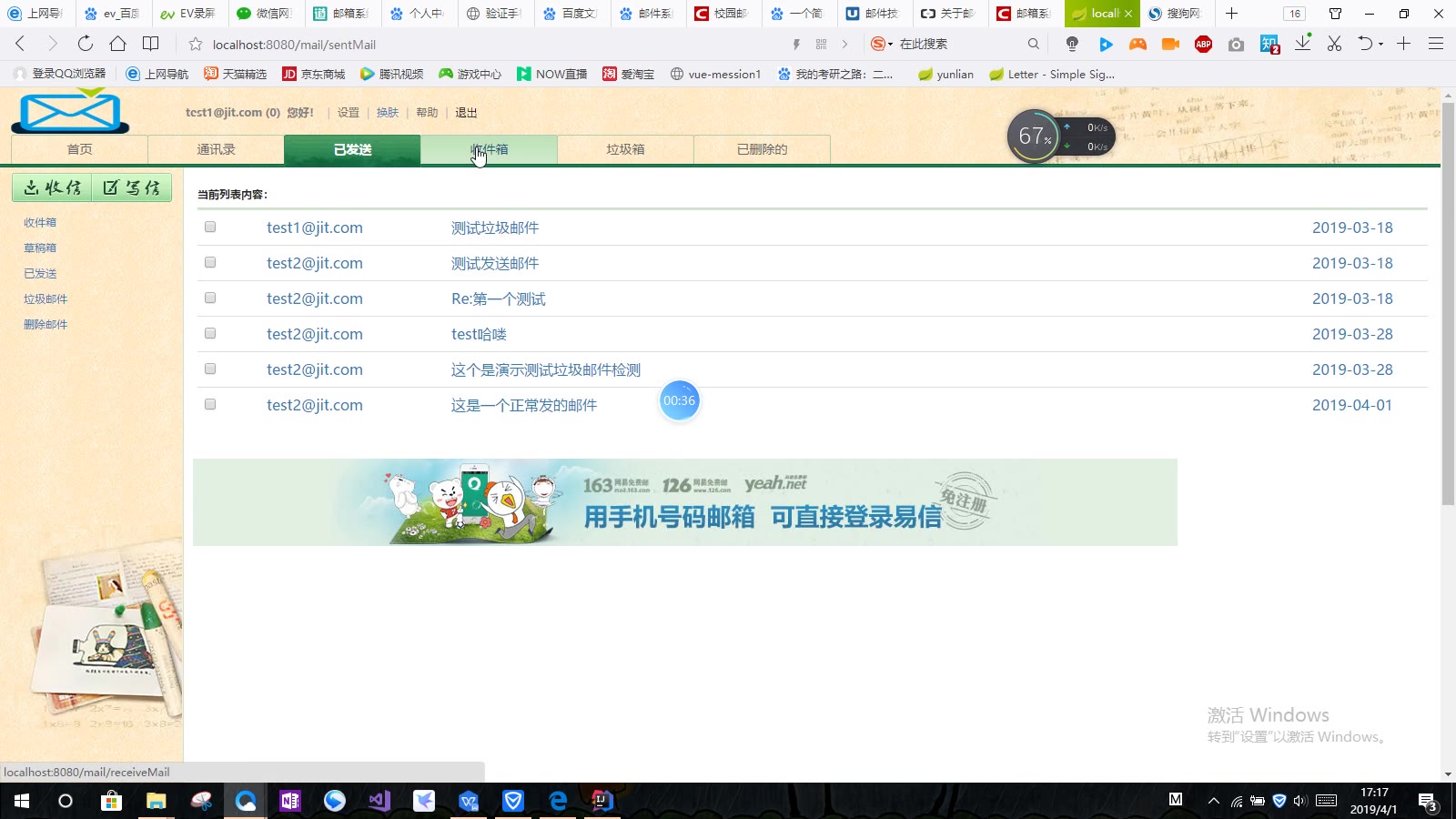Select checkbox for Re:第一个测试 email
Screen dimensions: 1456x819
(210, 298)
